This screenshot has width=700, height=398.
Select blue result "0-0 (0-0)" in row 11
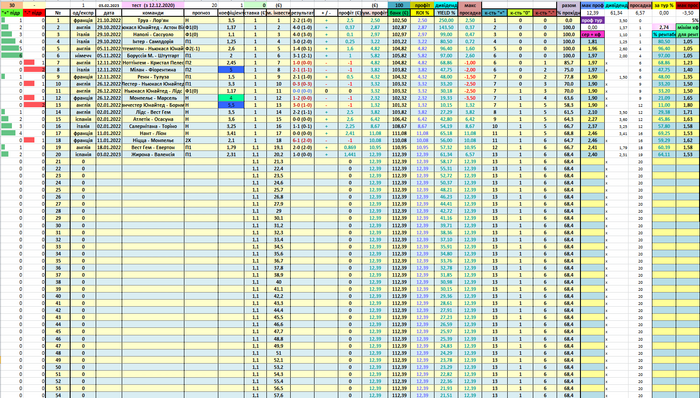pyautogui.click(x=302, y=91)
